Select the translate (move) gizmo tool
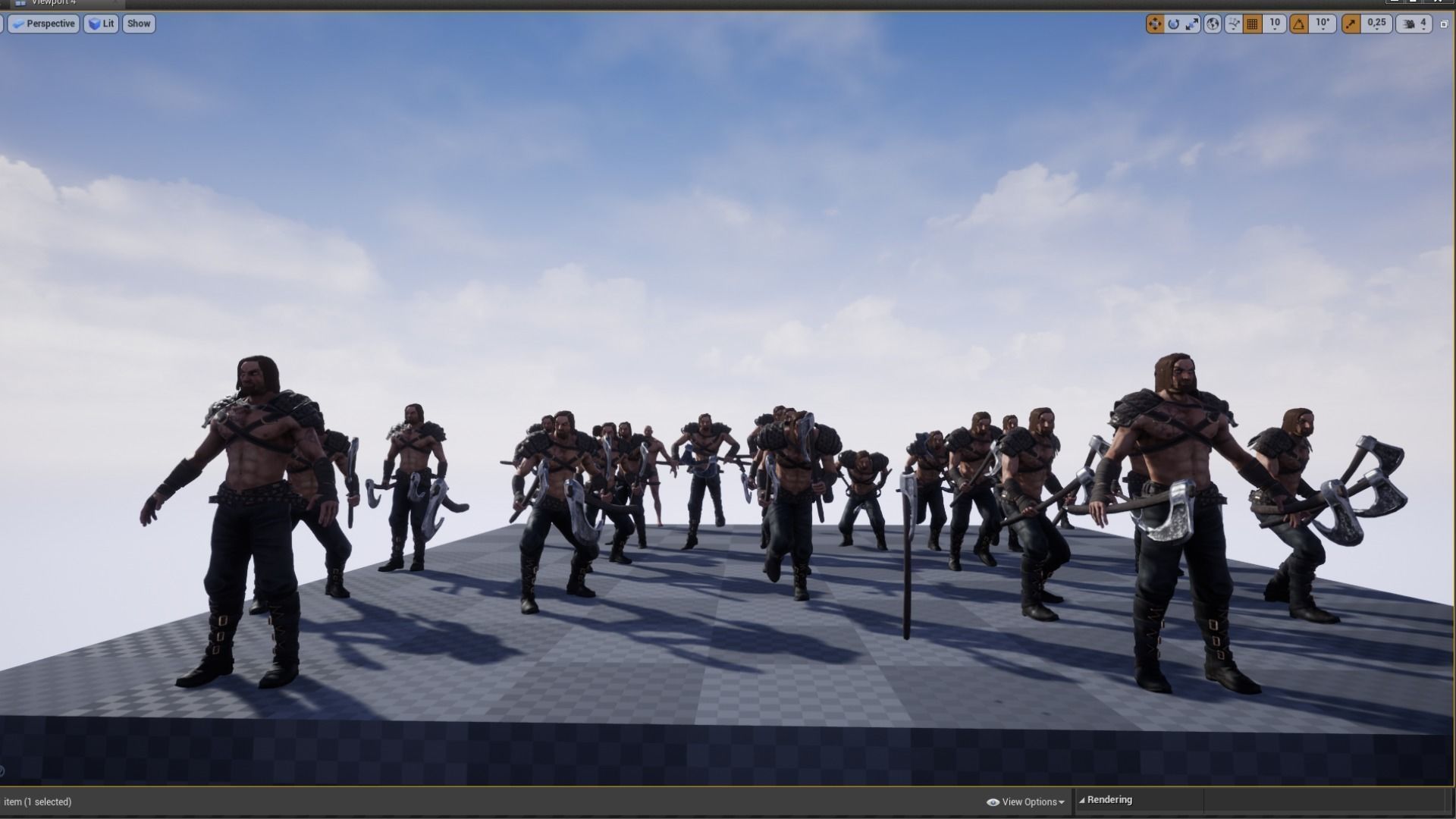This screenshot has height=819, width=1456. click(1155, 24)
